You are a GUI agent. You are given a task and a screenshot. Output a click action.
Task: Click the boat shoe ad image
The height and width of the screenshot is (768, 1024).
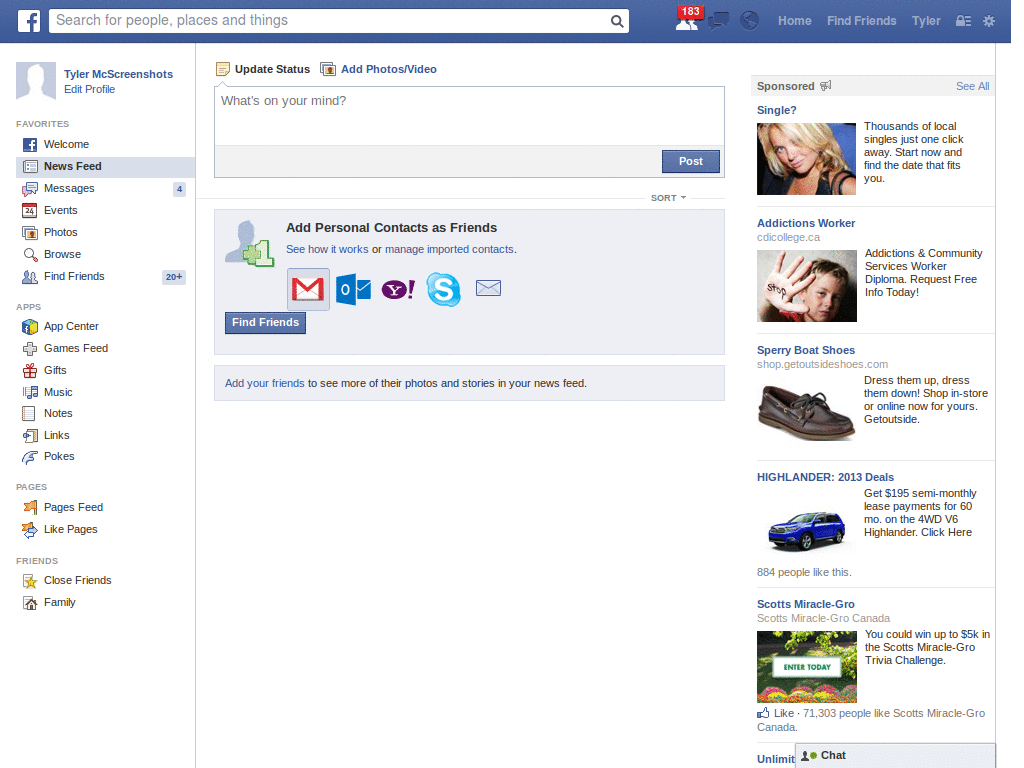807,413
